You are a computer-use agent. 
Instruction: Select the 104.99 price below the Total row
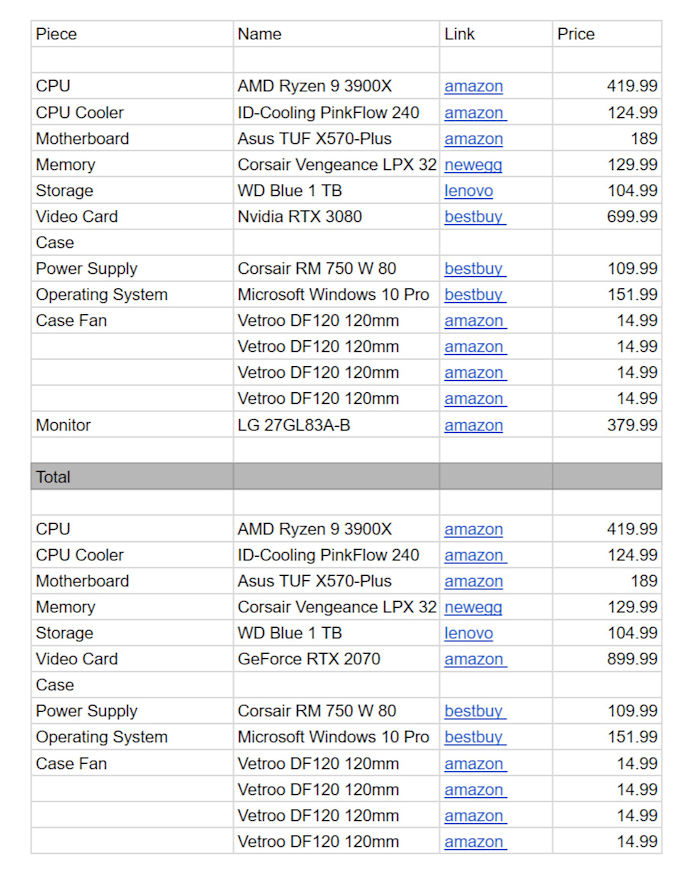click(607, 633)
